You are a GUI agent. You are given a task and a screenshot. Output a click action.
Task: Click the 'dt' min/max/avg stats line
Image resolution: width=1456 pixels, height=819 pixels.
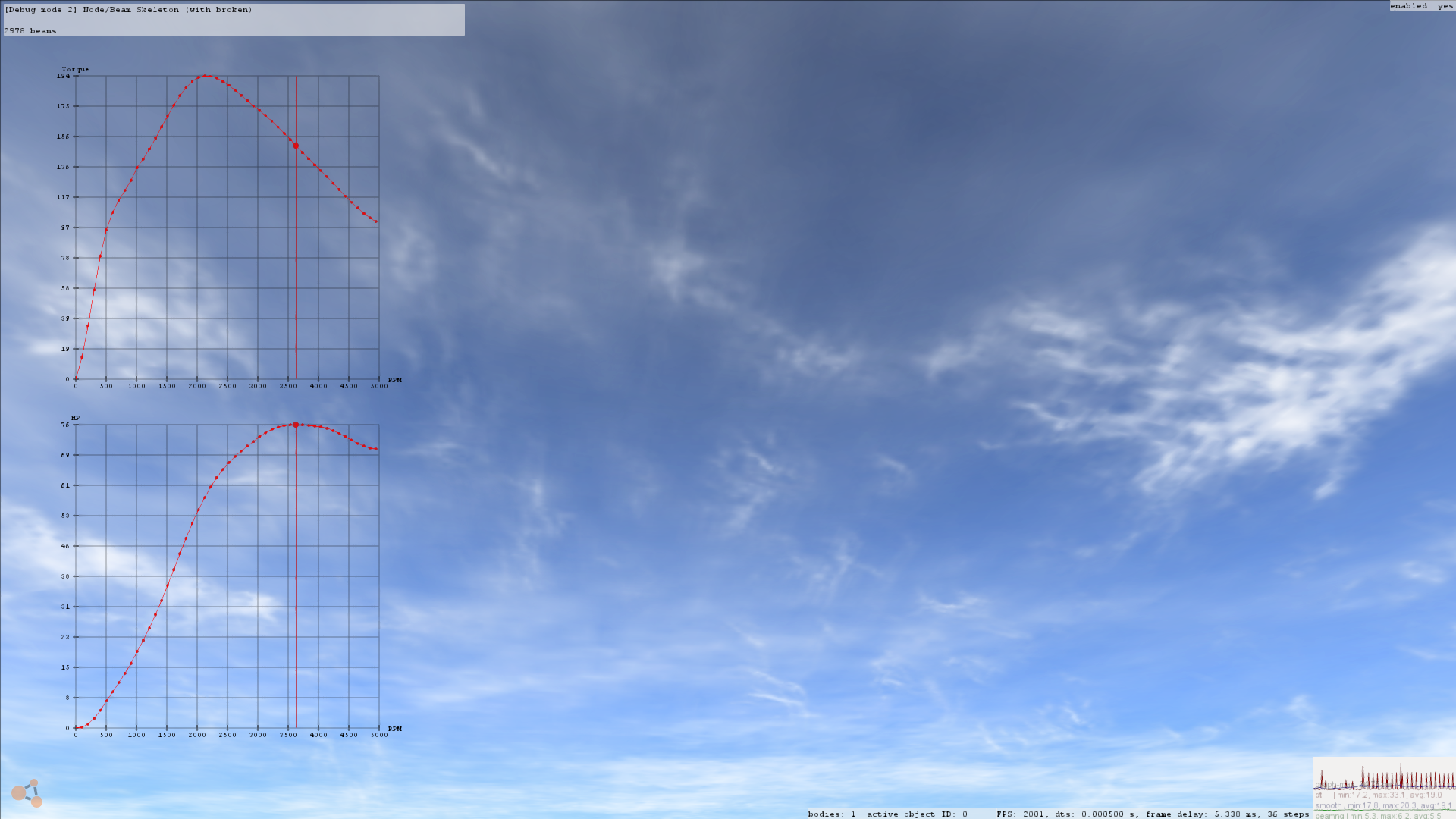tap(1379, 795)
